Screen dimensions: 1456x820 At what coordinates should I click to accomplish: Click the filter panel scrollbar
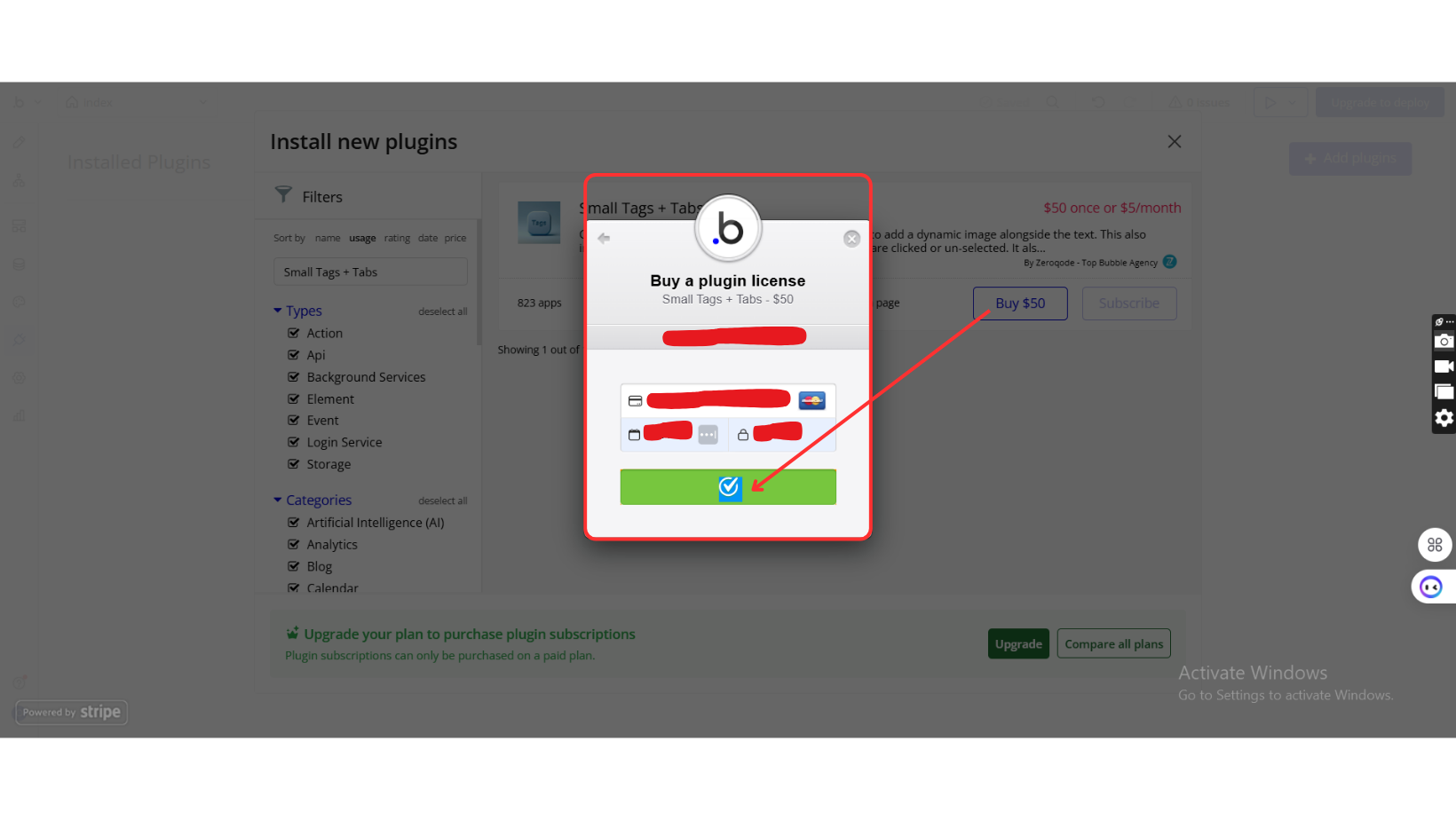point(479,282)
